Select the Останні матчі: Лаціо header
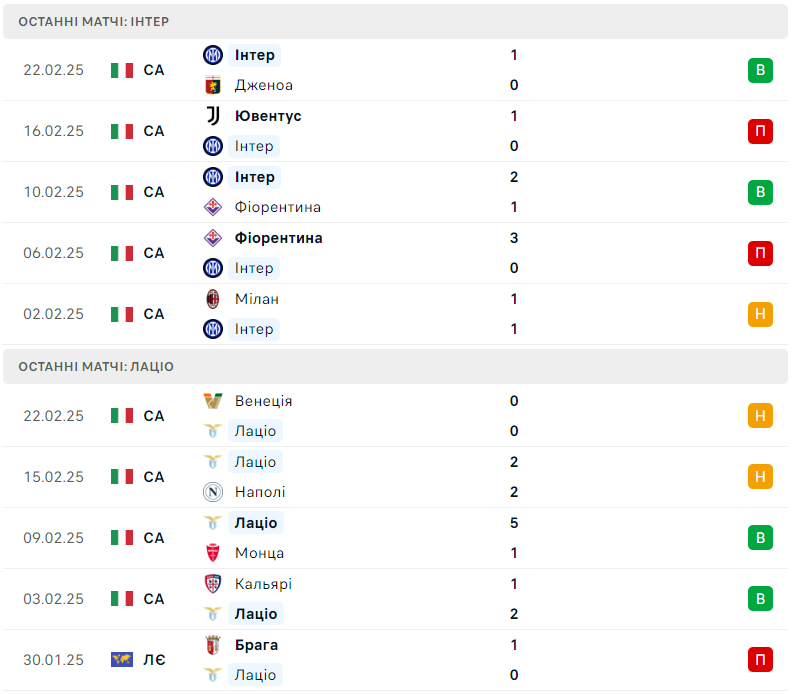The image size is (792, 694). (x=96, y=367)
